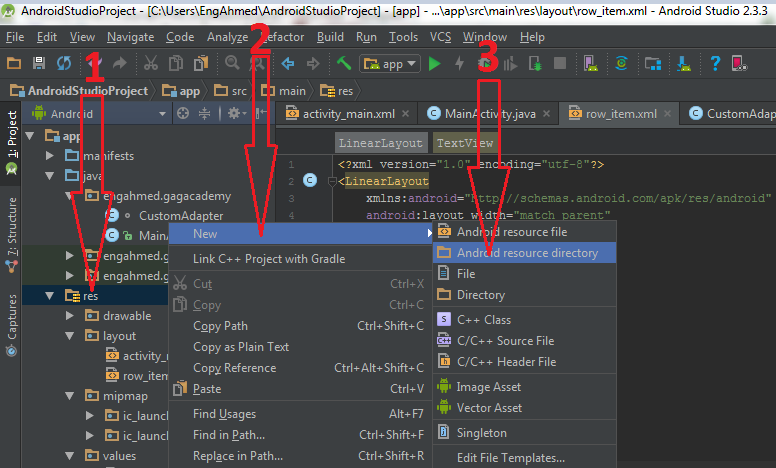
Task: Click the LinearLayout breadcrumb
Action: pos(381,143)
